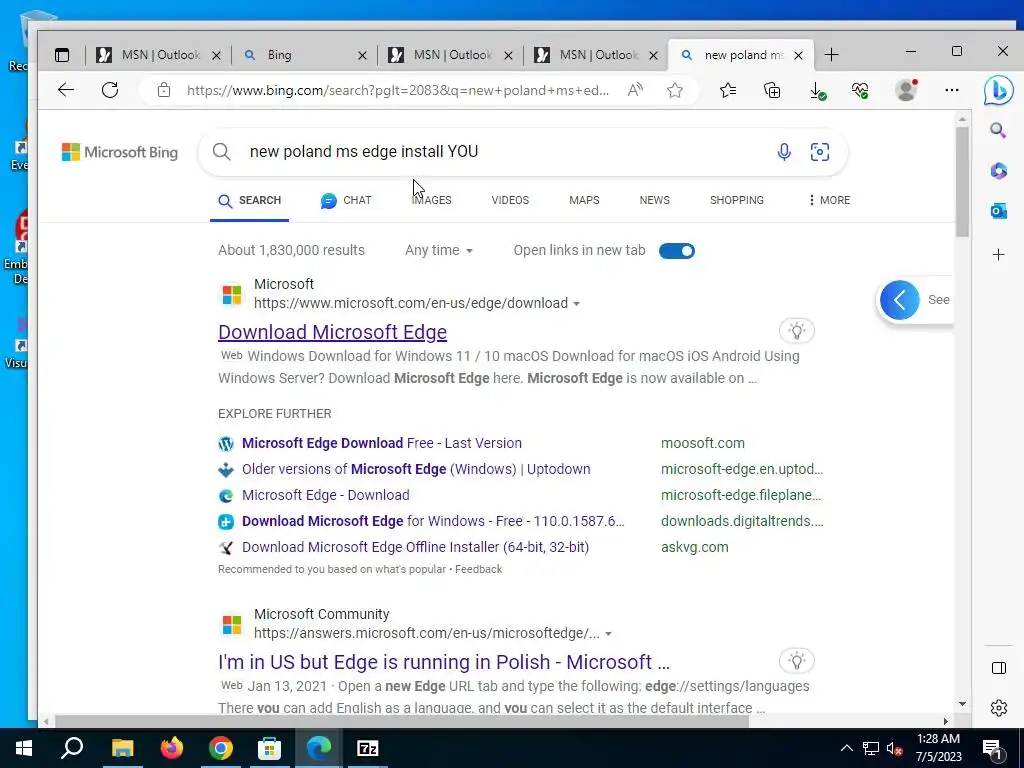Close the Bing browser tab

pyautogui.click(x=362, y=56)
